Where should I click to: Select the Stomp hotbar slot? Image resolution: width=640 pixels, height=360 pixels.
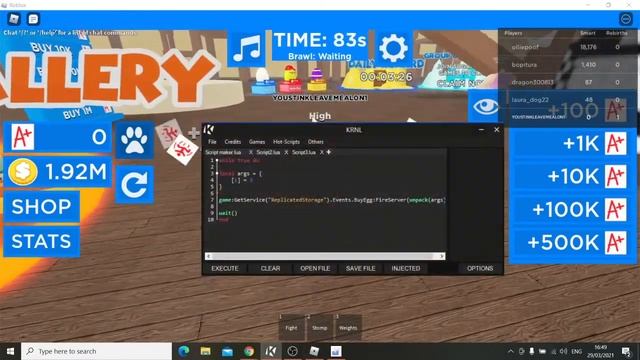320,327
